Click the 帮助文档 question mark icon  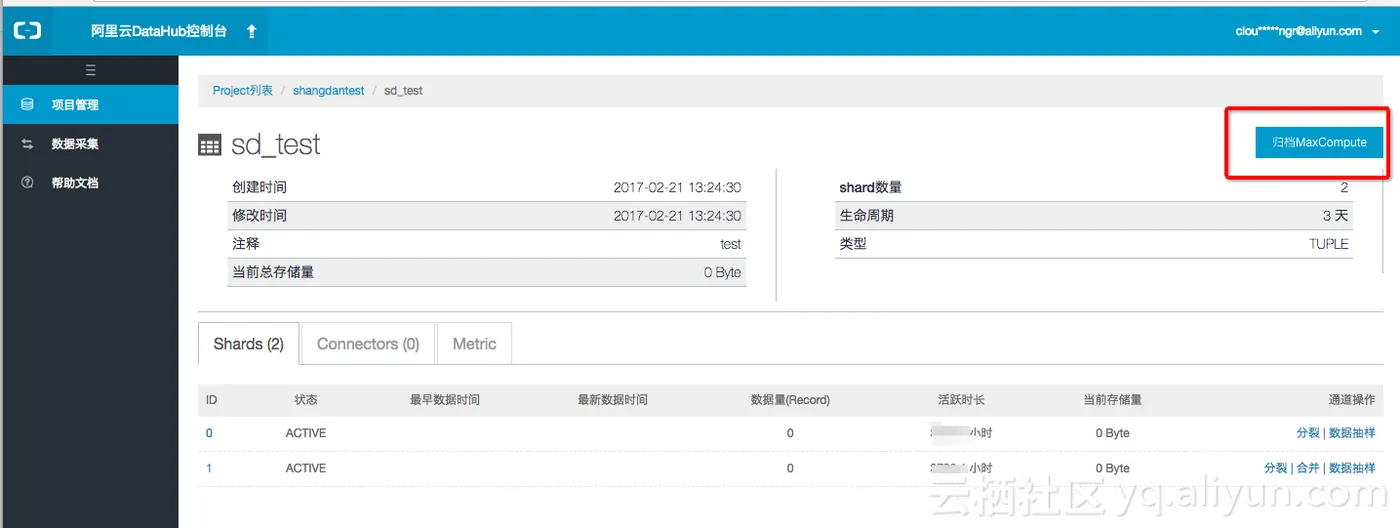[28, 183]
